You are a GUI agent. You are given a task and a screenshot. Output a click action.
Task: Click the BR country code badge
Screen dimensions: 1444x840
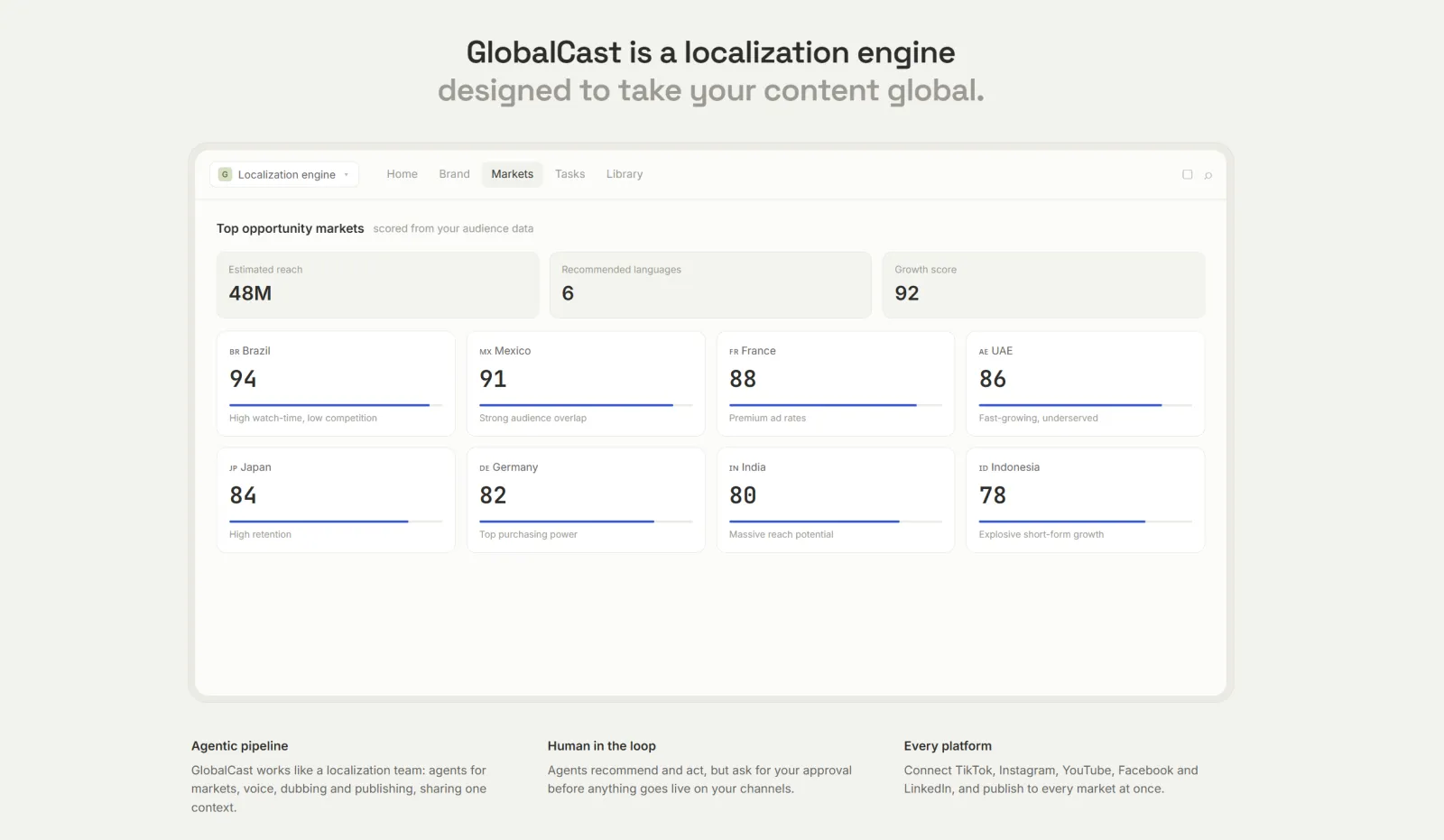coord(235,352)
